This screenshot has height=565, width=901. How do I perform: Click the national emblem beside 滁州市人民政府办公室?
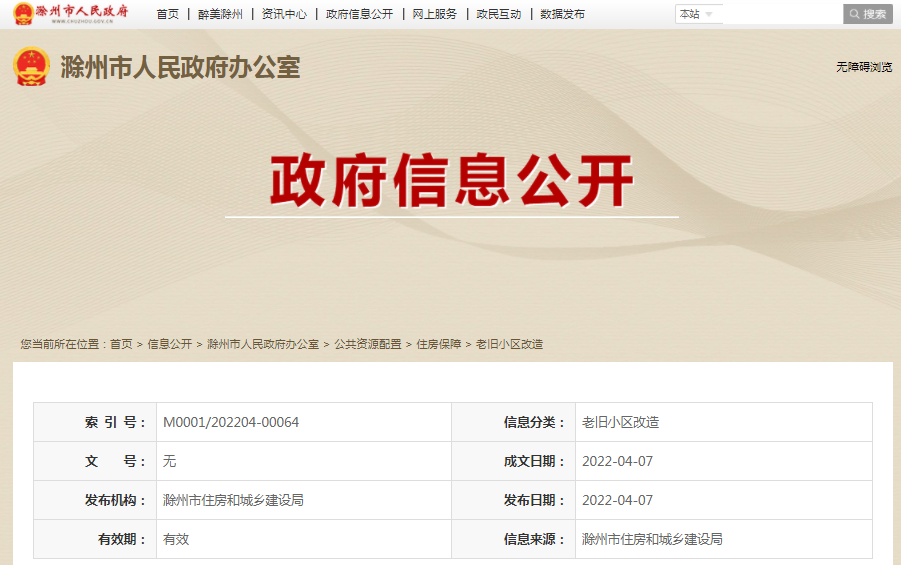coord(31,67)
